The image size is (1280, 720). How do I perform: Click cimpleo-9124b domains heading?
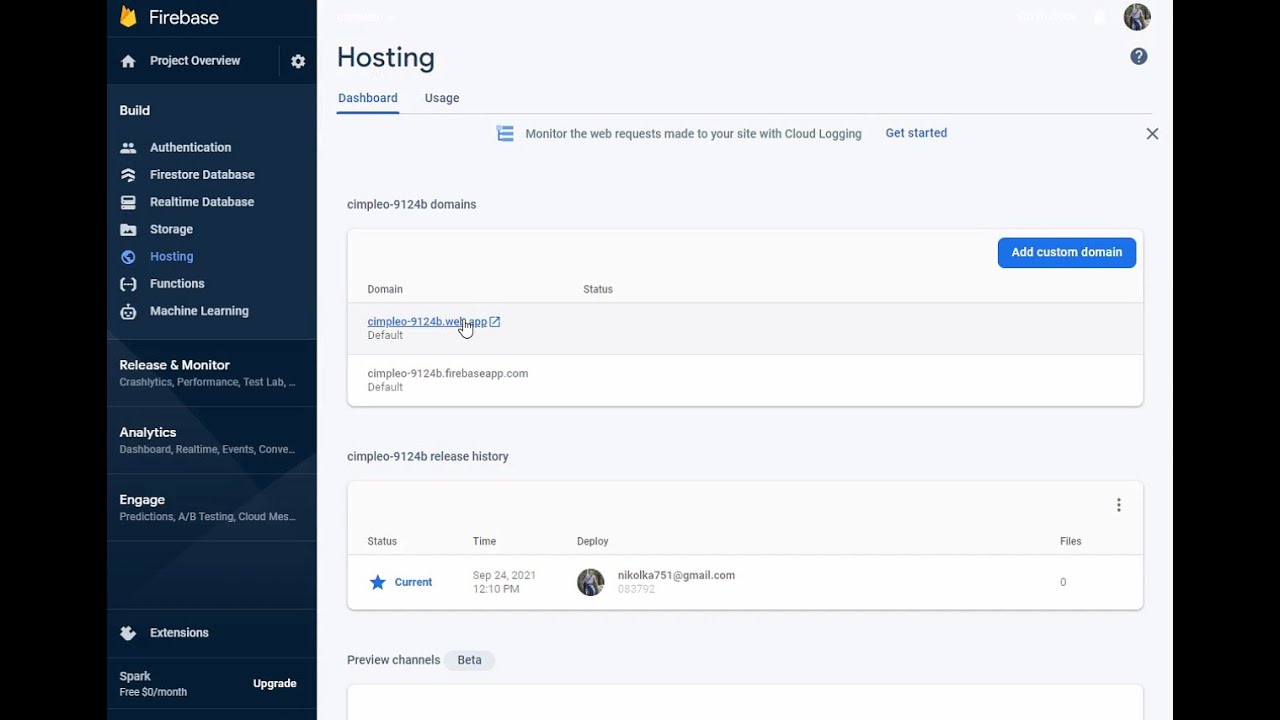coord(412,205)
